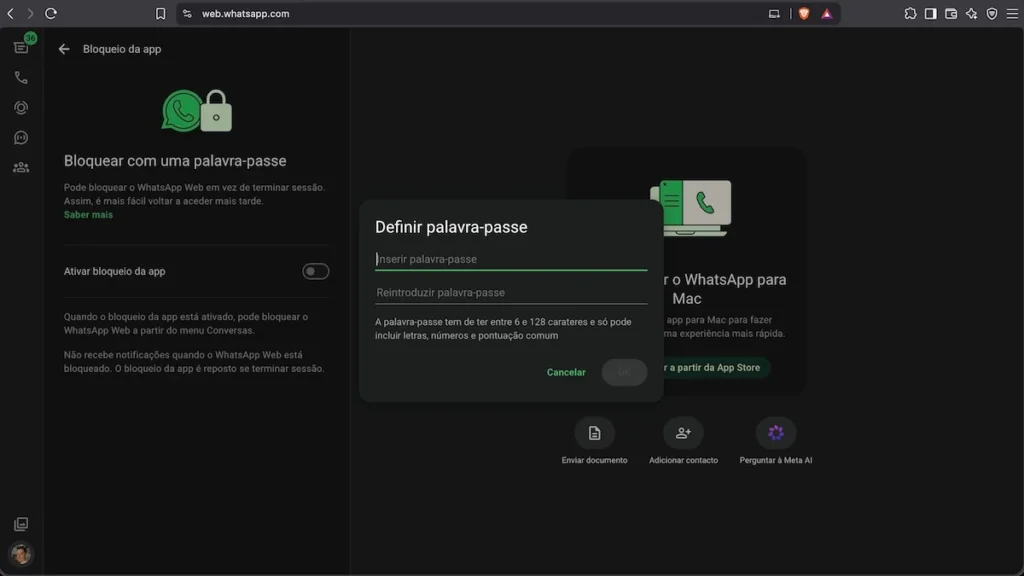Click Perguntar à Meta AI icon
Screen dimensions: 1024x576
click(776, 433)
